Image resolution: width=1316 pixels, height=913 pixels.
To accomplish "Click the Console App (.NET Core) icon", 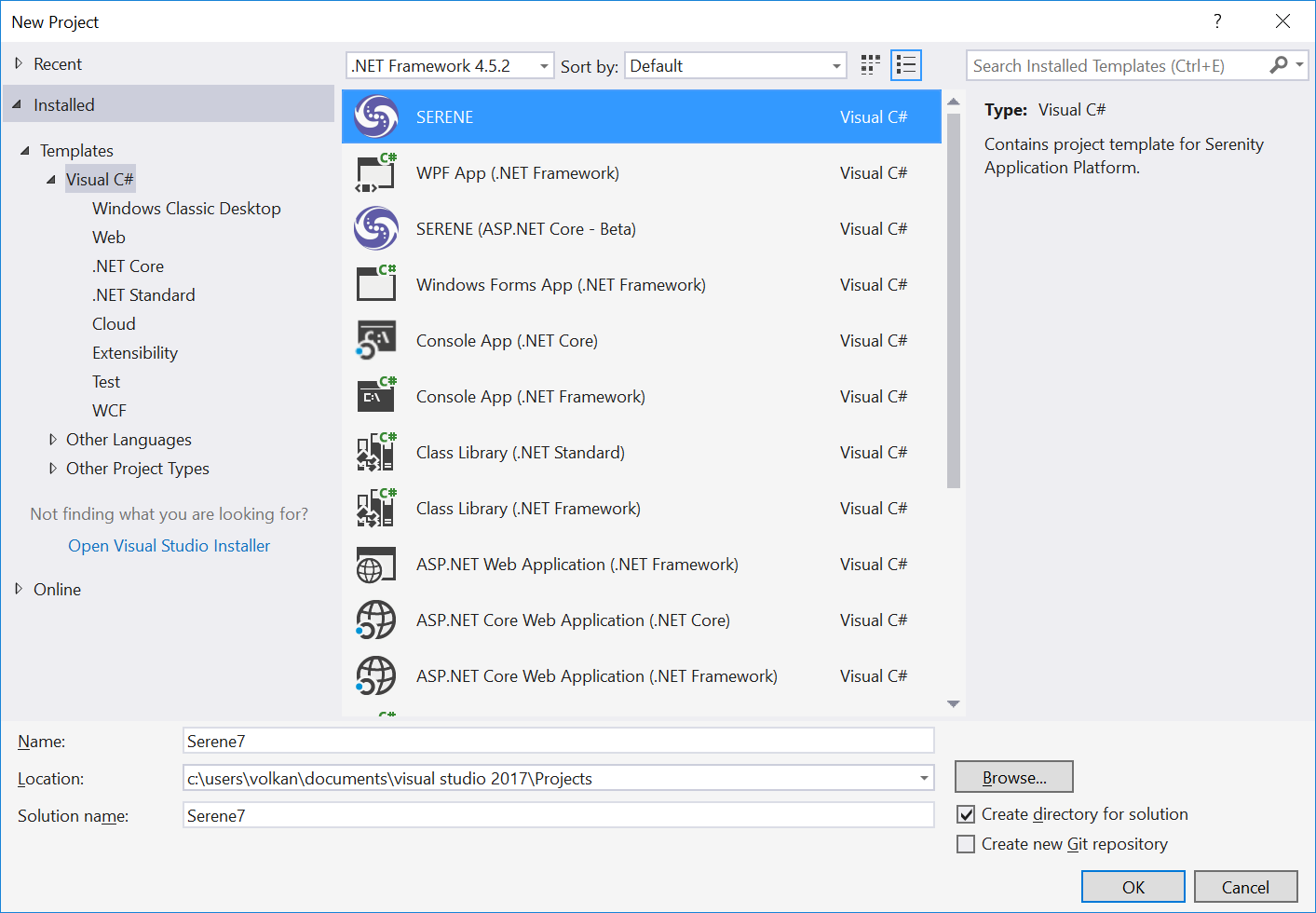I will tap(376, 341).
